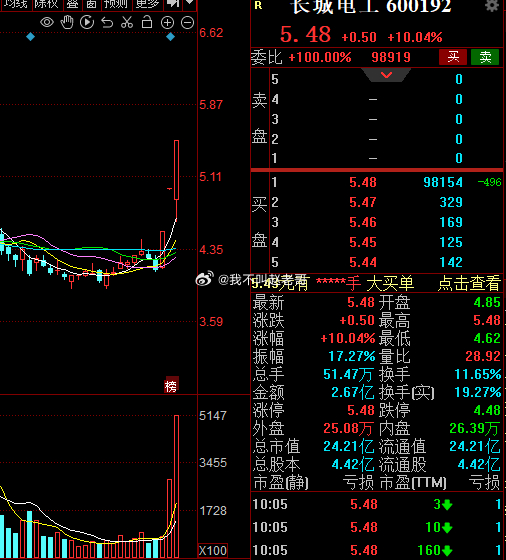Click the yellow R badge beside stock name
The image size is (506, 560).
258,5
